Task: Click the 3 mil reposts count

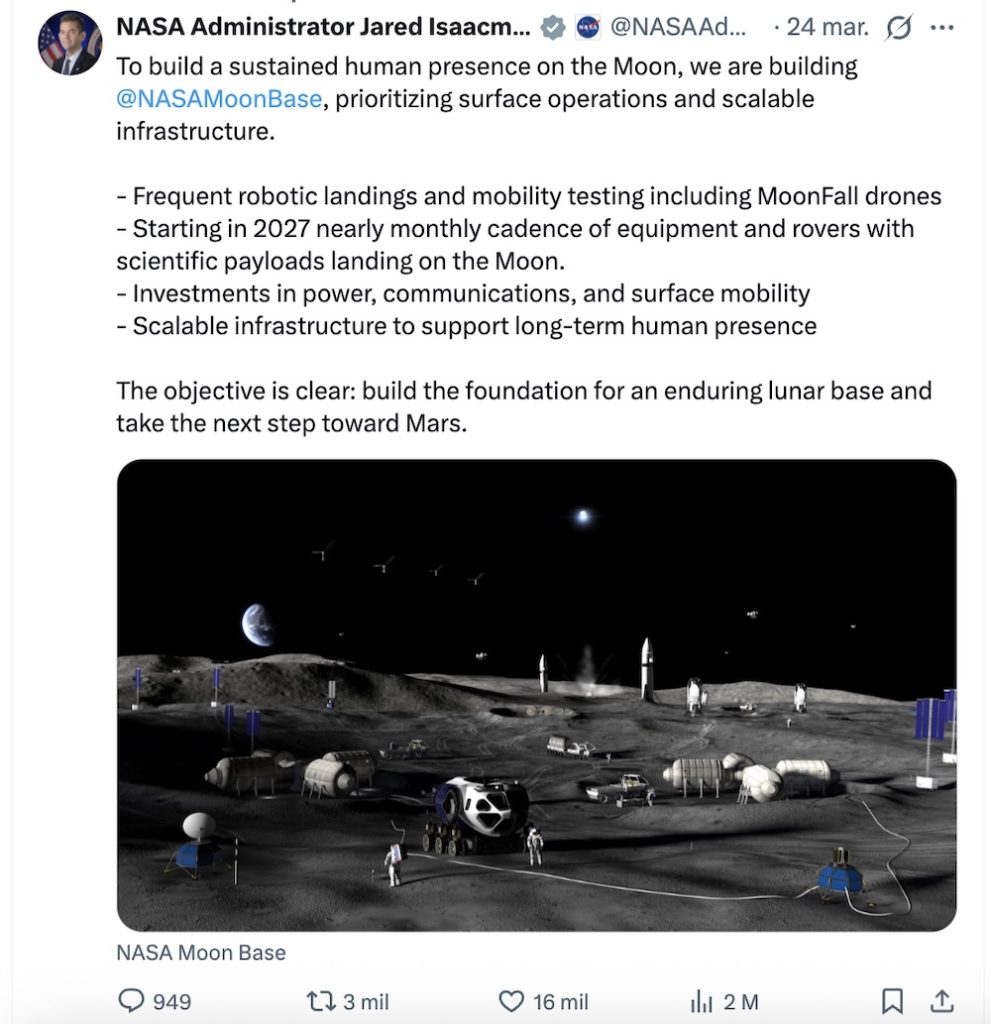Action: tap(365, 1000)
